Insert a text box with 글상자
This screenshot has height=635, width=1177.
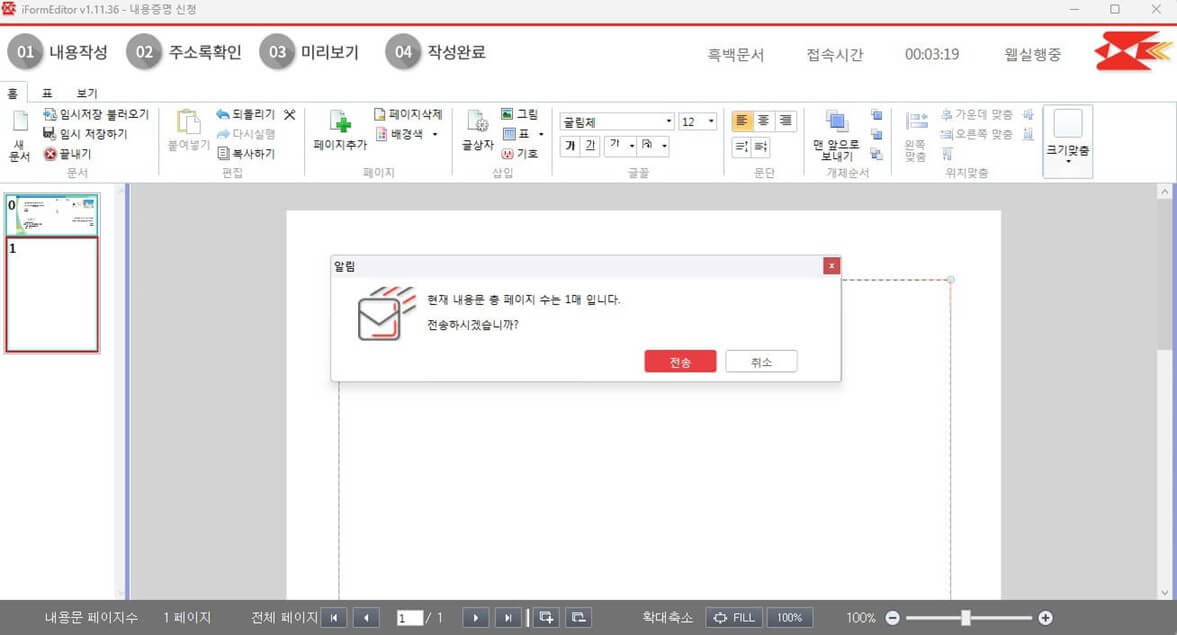pos(477,131)
